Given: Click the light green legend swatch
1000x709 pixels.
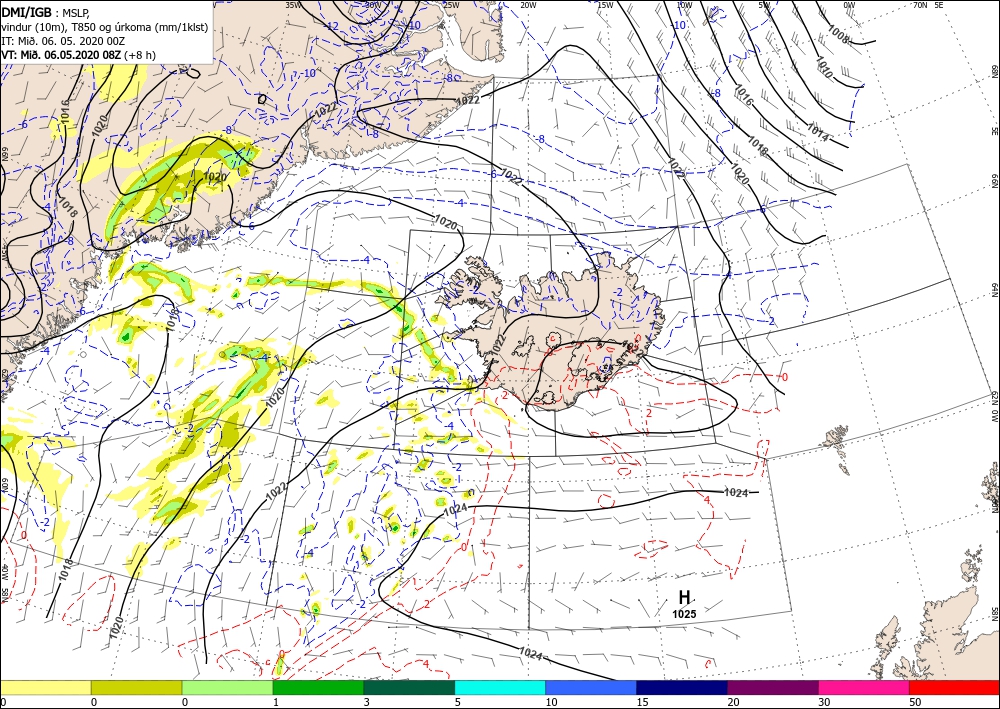Looking at the screenshot, I should click(x=227, y=687).
